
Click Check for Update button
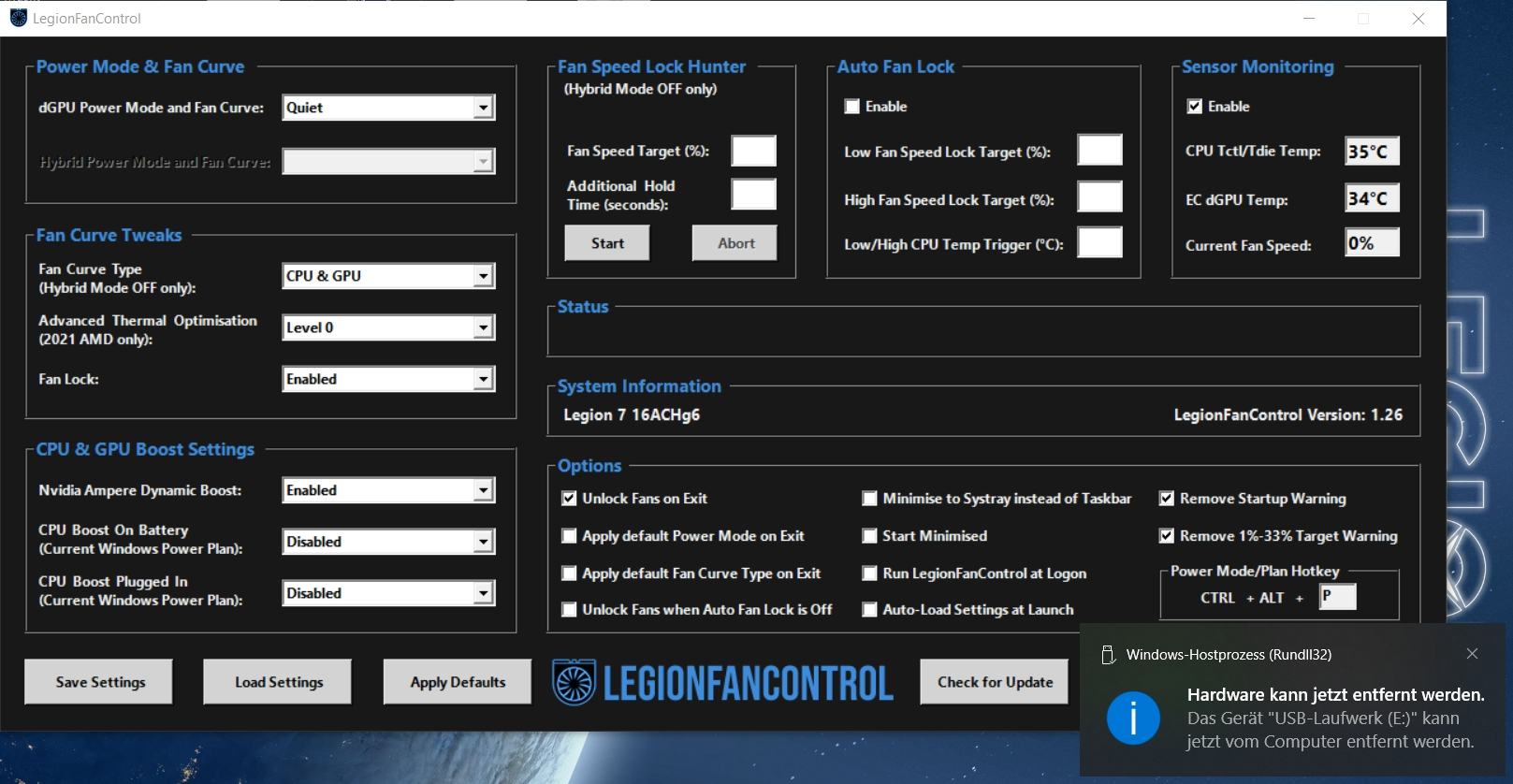coord(995,682)
